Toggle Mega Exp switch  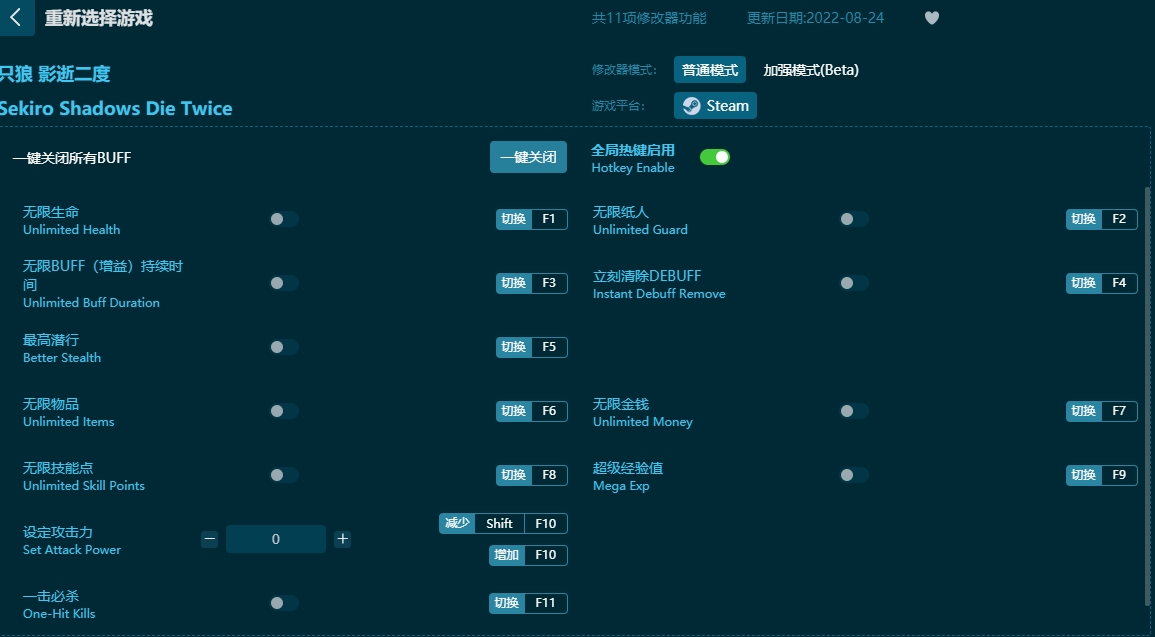(x=854, y=475)
